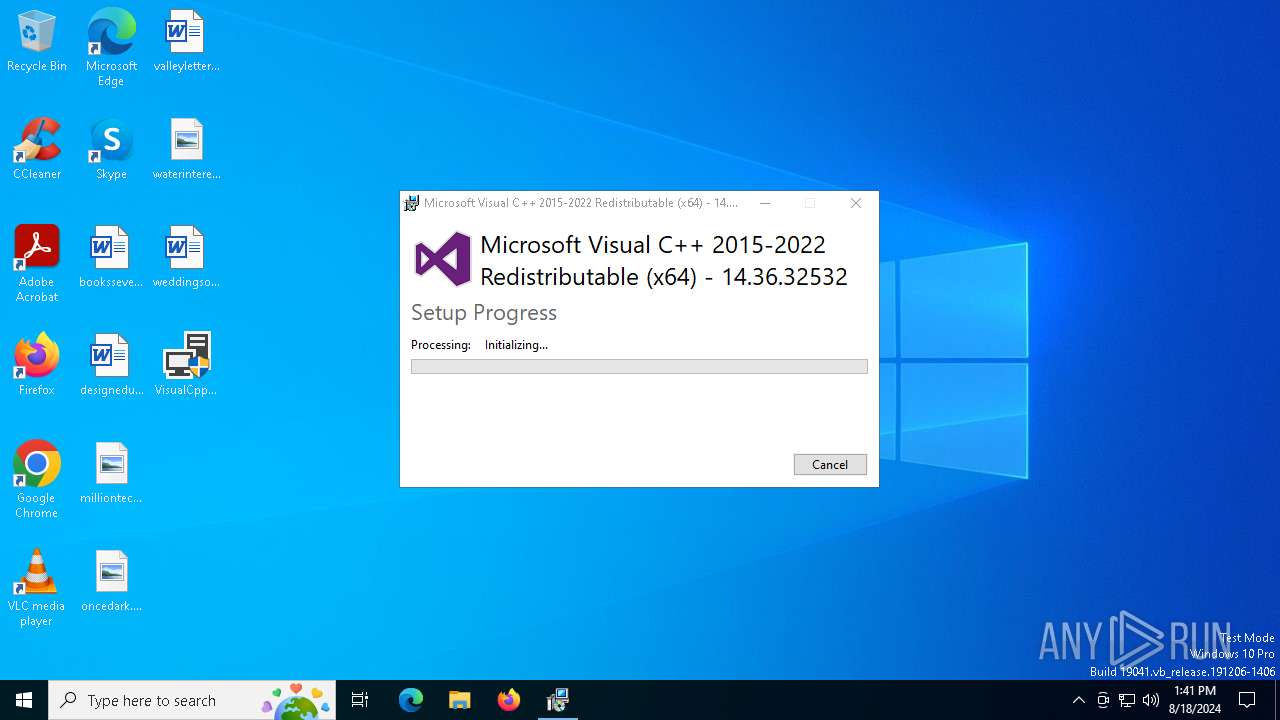Select the Adobe Acrobat shortcut

point(37,264)
